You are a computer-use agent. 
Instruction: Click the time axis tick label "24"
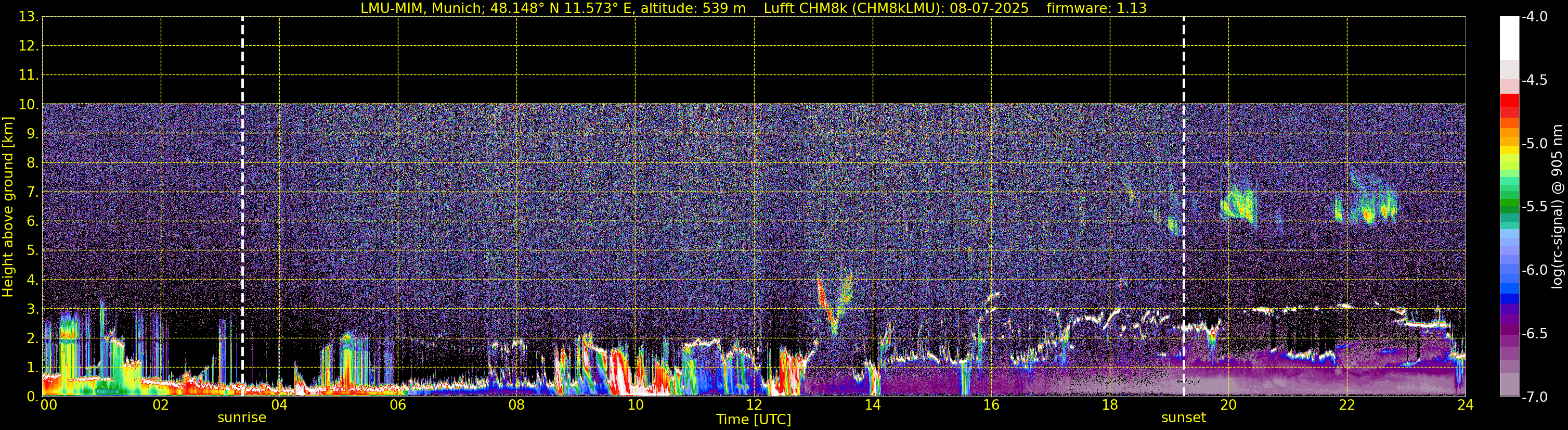[1465, 406]
